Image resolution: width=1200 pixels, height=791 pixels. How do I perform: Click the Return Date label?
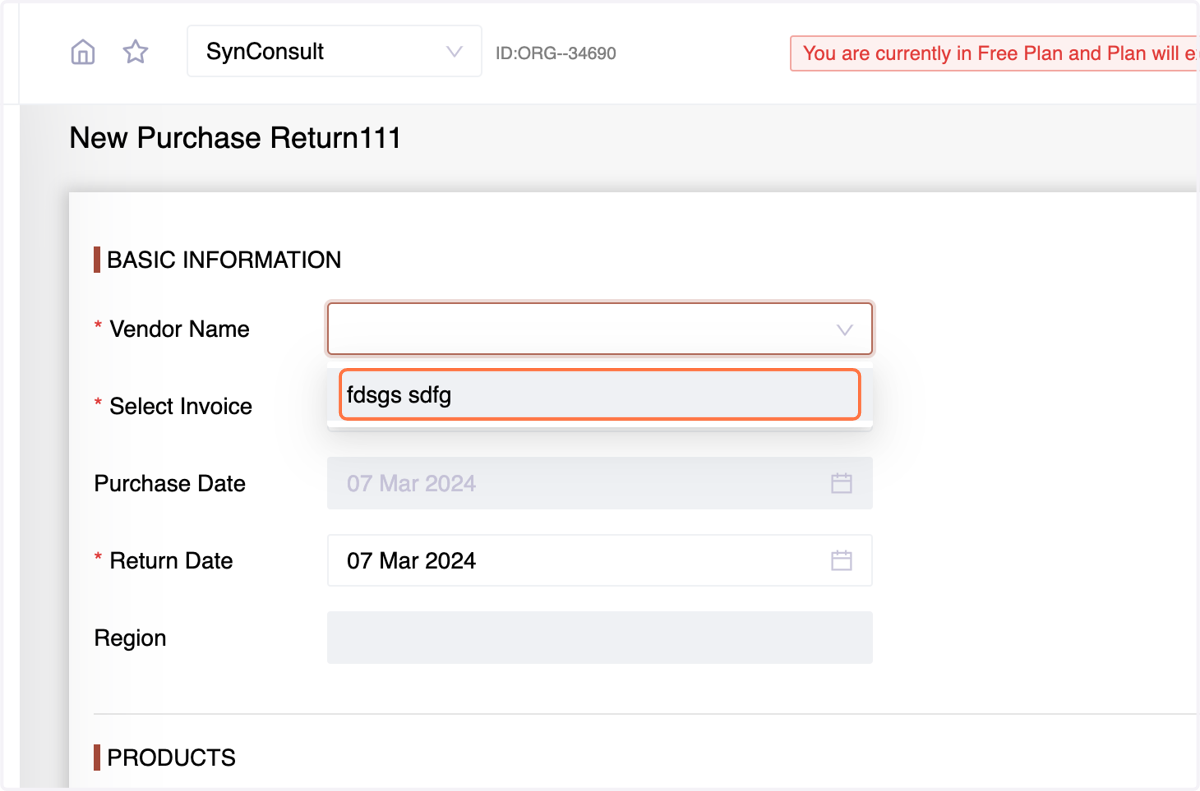171,560
